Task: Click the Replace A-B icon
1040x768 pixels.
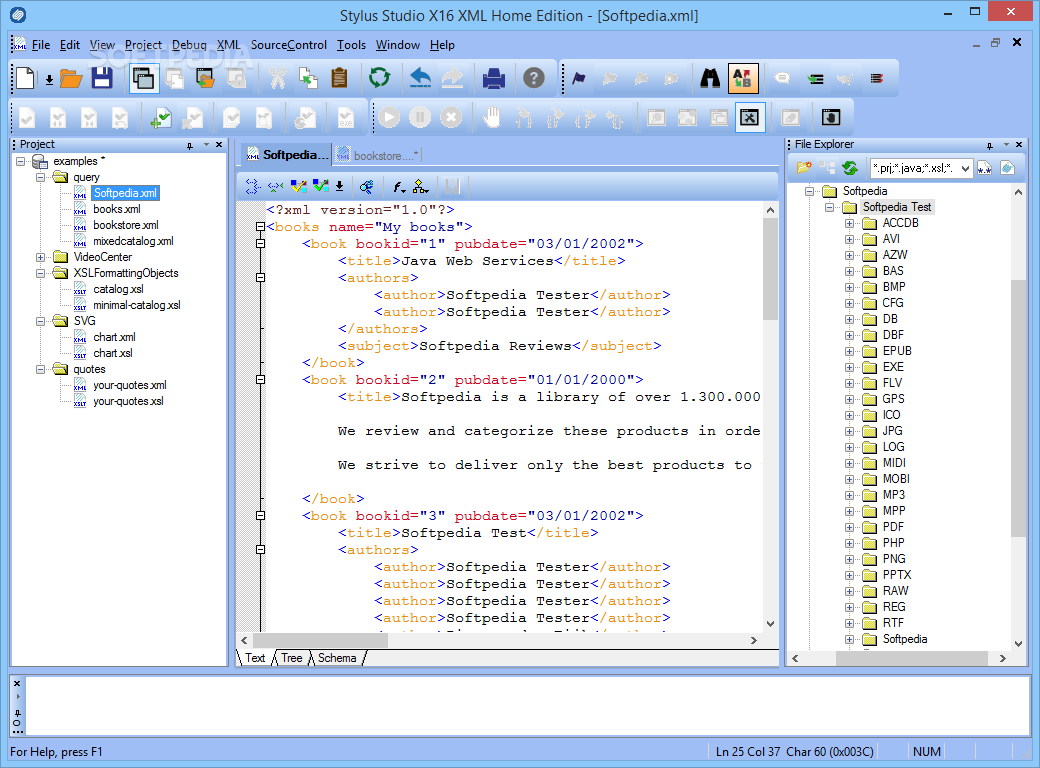Action: 743,78
